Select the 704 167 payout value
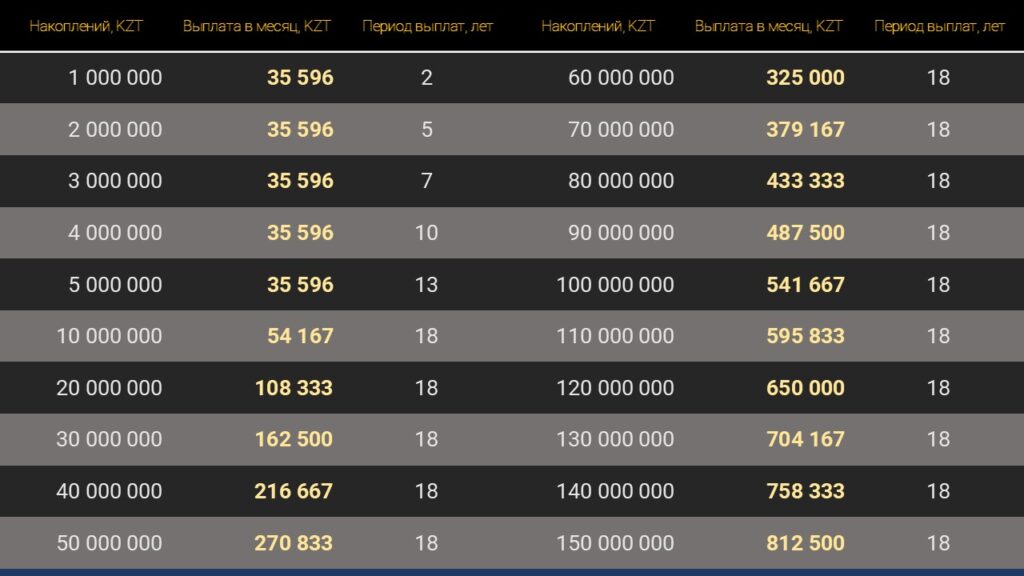Screen dimensions: 1024x576 (805, 439)
